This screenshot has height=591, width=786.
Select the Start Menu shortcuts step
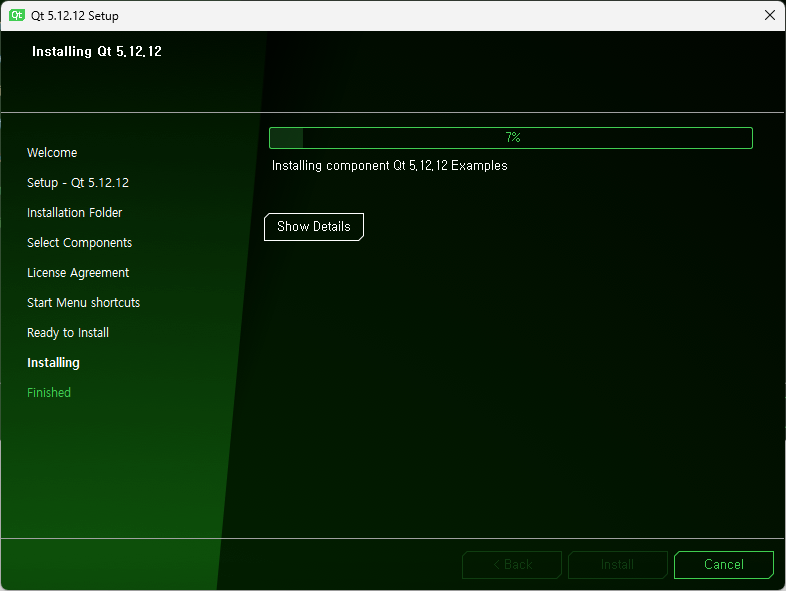pos(83,303)
